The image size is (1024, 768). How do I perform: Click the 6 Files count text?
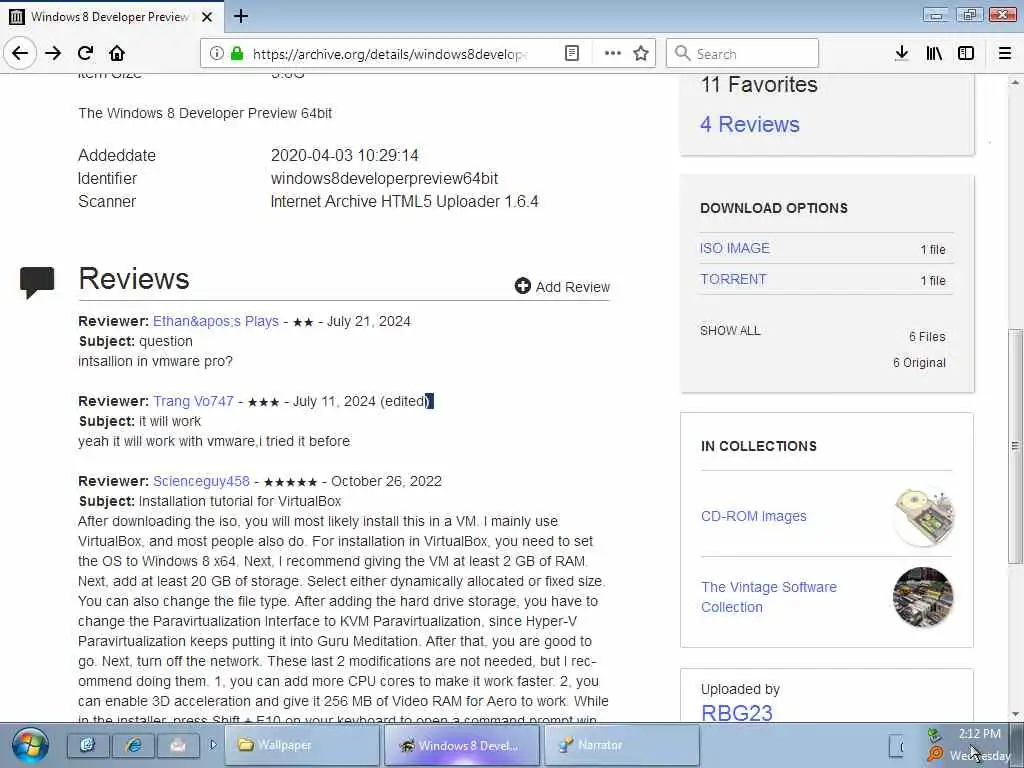(x=927, y=336)
